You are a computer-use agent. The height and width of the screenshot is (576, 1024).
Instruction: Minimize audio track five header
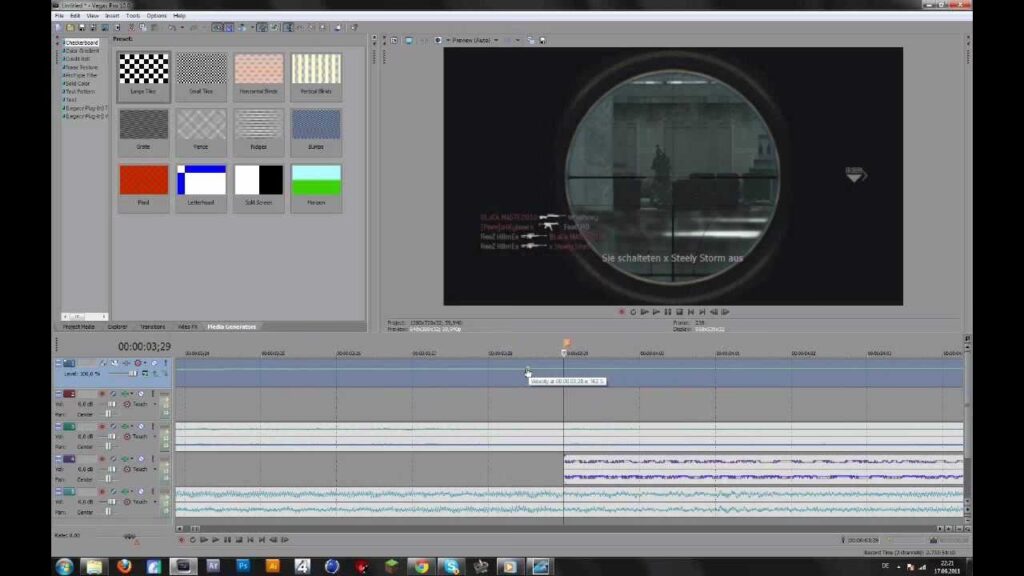pyautogui.click(x=58, y=492)
